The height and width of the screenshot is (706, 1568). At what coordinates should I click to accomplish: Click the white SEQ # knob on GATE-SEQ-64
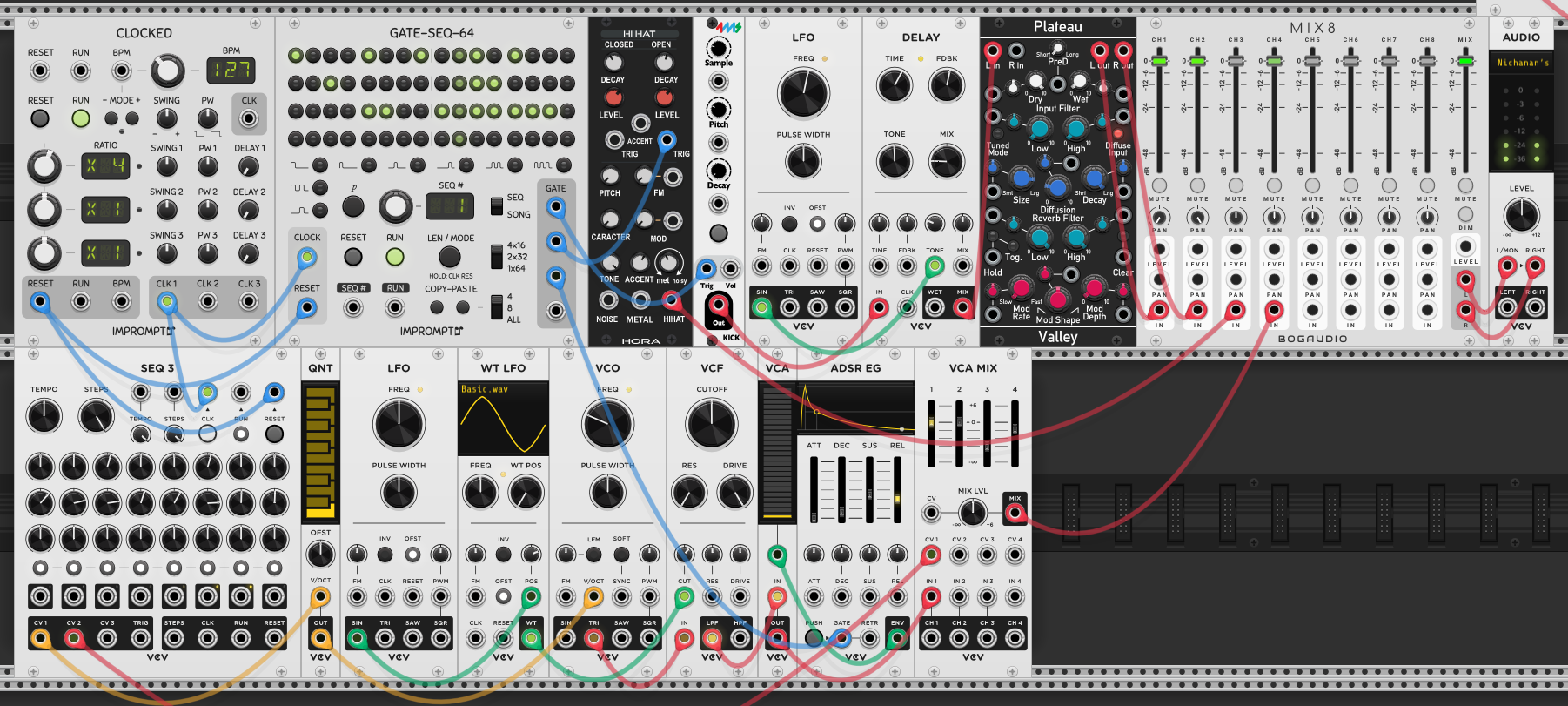(x=395, y=207)
